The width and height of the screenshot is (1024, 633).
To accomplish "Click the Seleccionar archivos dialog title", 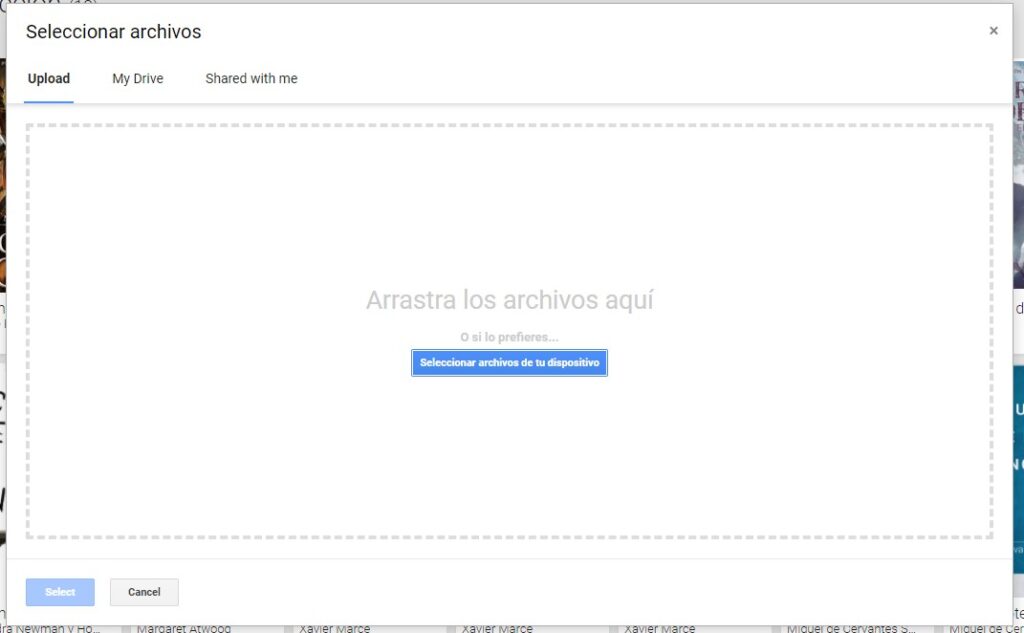I will [113, 32].
